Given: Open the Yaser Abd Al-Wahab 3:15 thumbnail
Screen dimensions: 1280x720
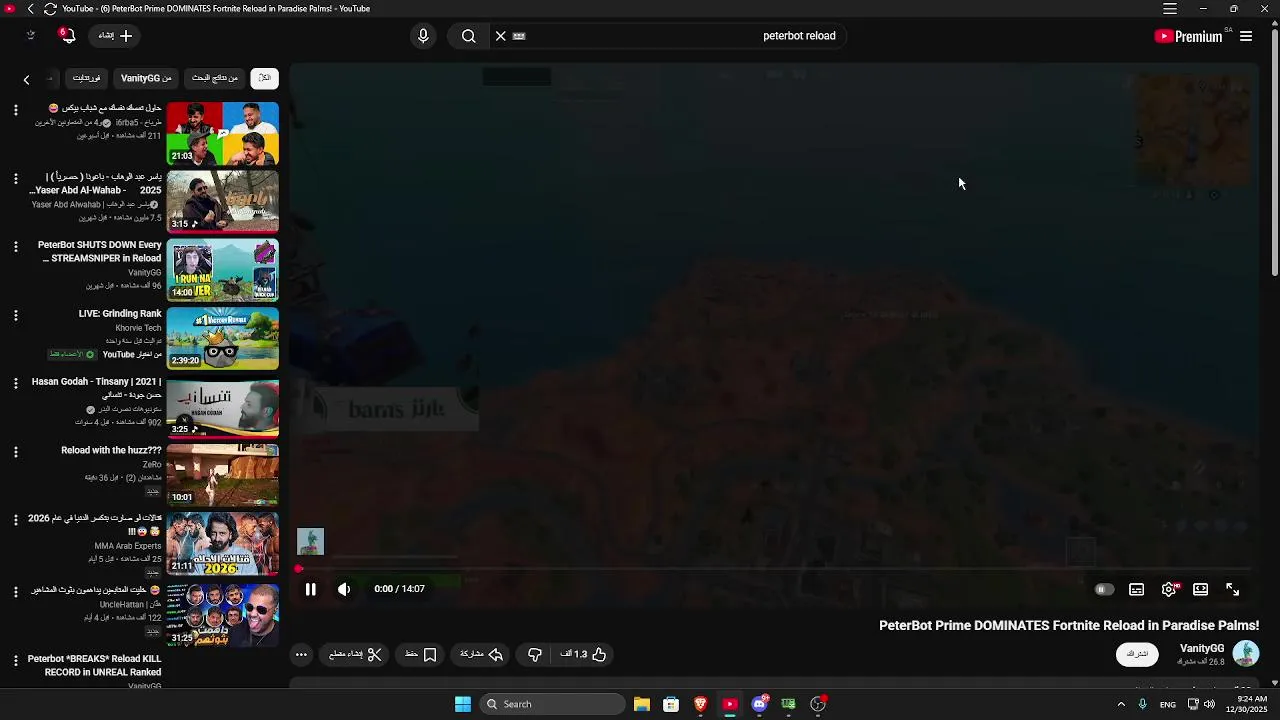Looking at the screenshot, I should click(x=222, y=201).
